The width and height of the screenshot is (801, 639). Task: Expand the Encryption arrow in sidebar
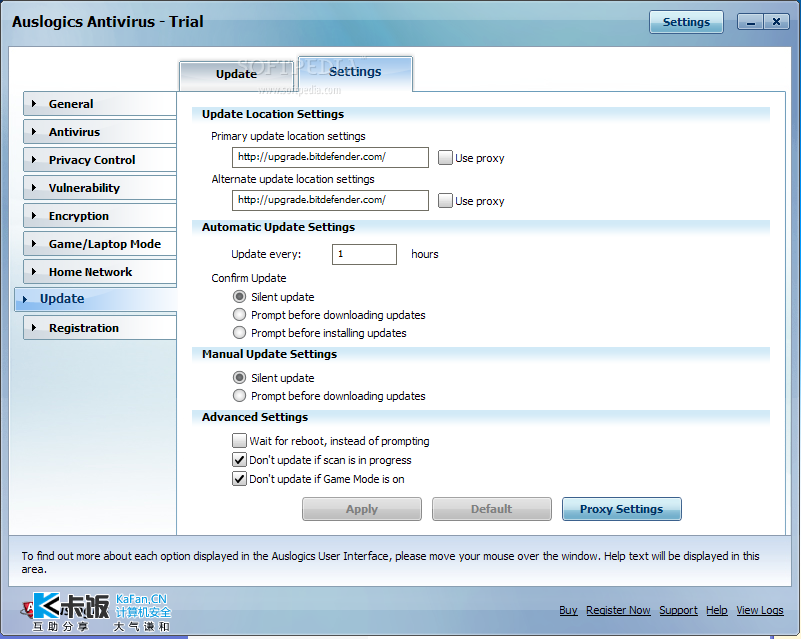pos(34,216)
